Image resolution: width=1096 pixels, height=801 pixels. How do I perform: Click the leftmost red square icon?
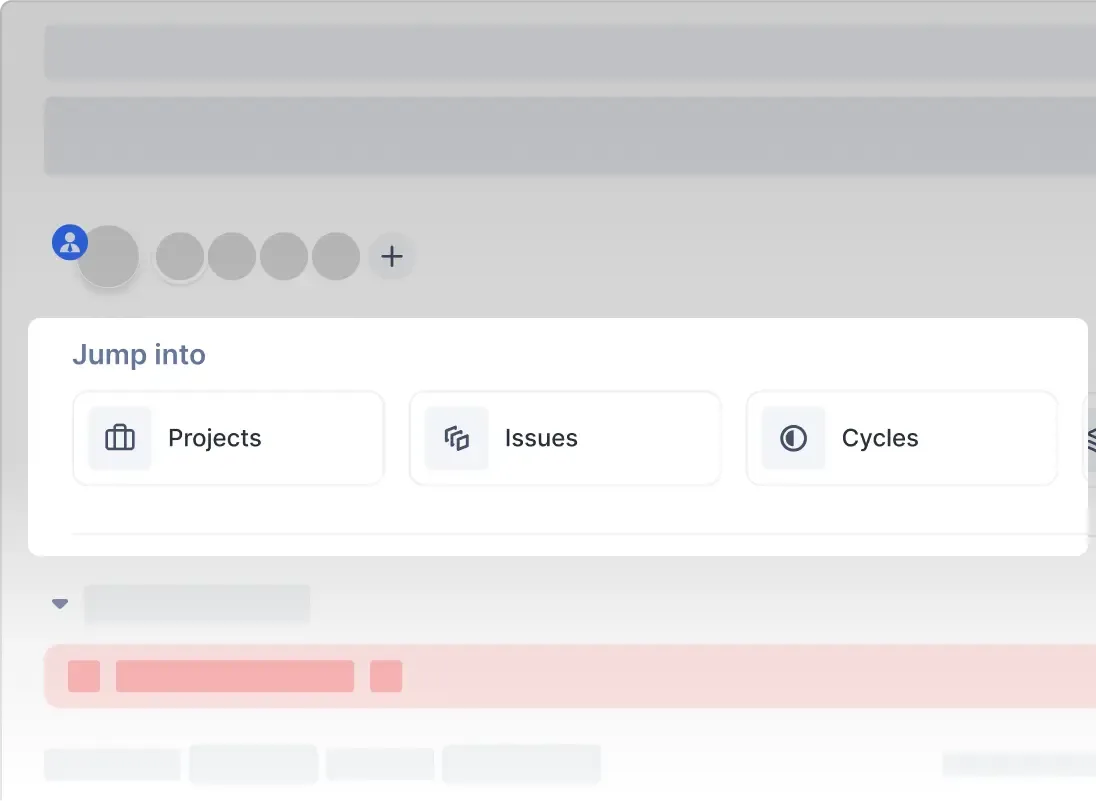tap(84, 676)
